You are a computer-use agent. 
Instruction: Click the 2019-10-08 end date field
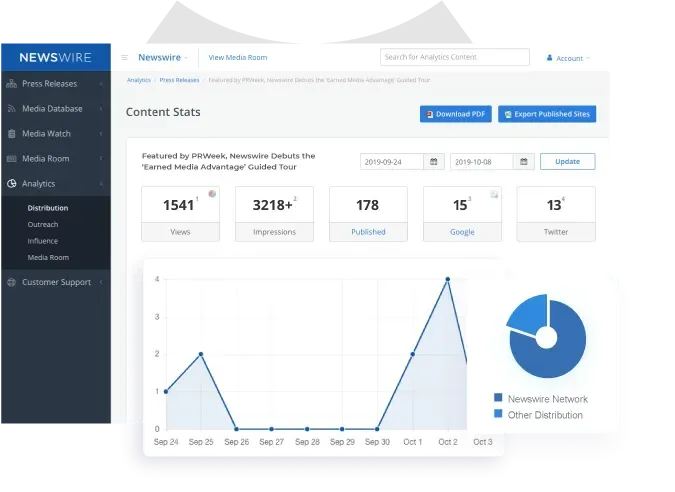click(x=482, y=162)
